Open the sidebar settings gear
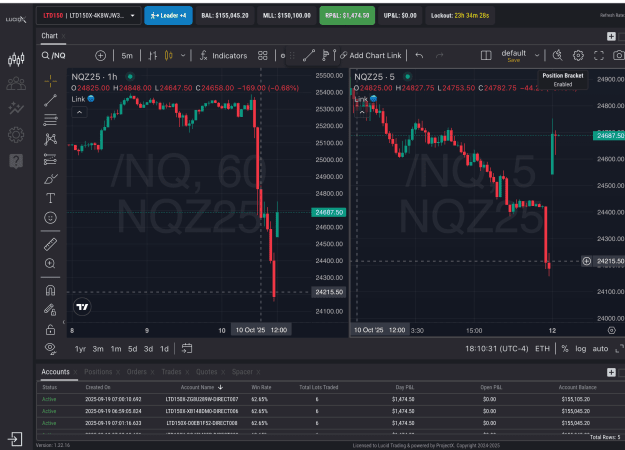This screenshot has width=625, height=450. pyautogui.click(x=16, y=135)
